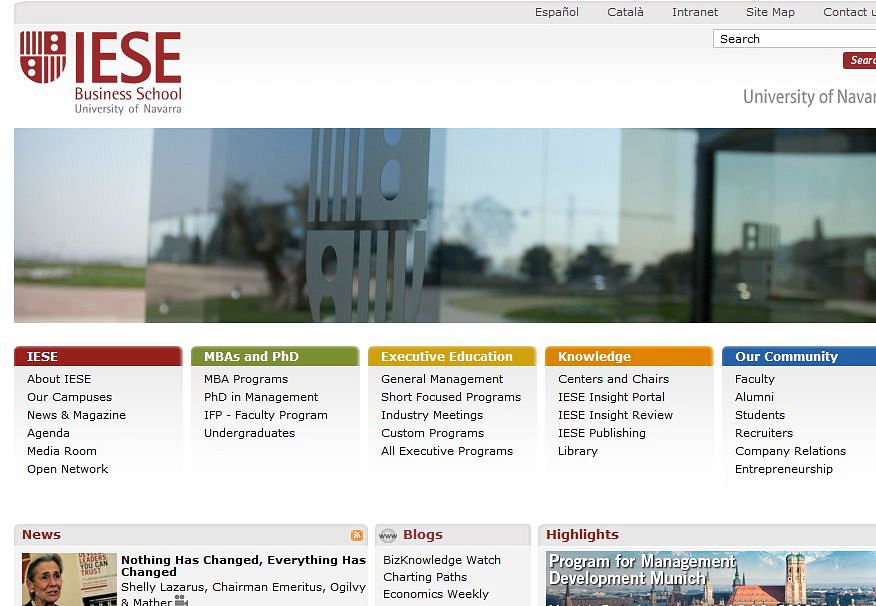Open the Shelly Lazarus news photo
876x606 pixels.
69,579
